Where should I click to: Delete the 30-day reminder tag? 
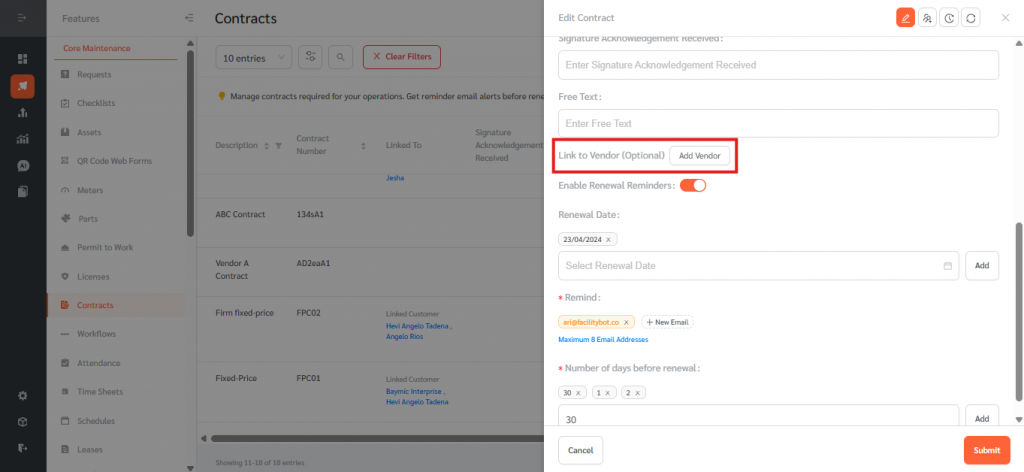tap(578, 393)
